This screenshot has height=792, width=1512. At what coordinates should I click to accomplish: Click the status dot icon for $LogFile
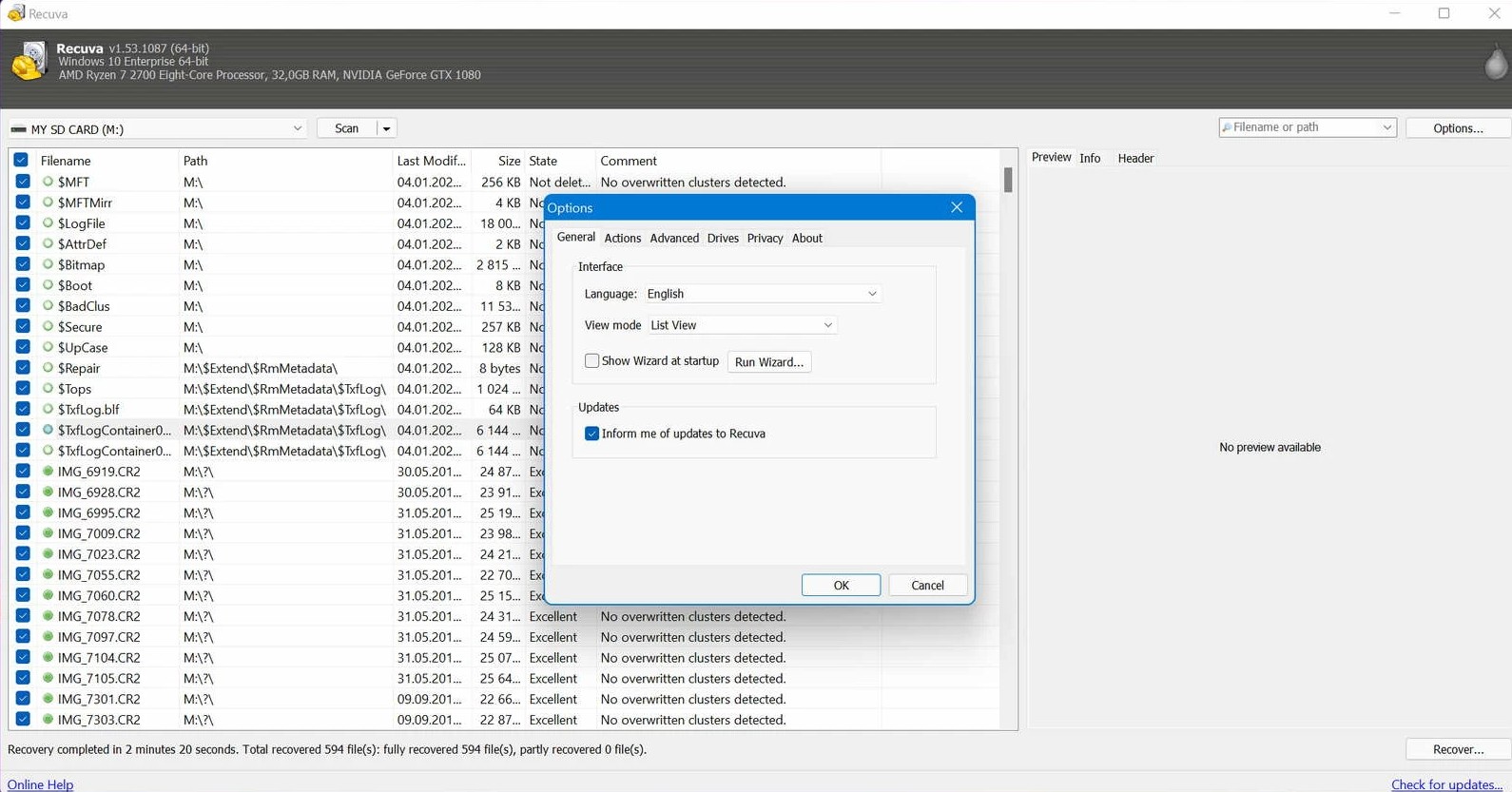tap(48, 223)
